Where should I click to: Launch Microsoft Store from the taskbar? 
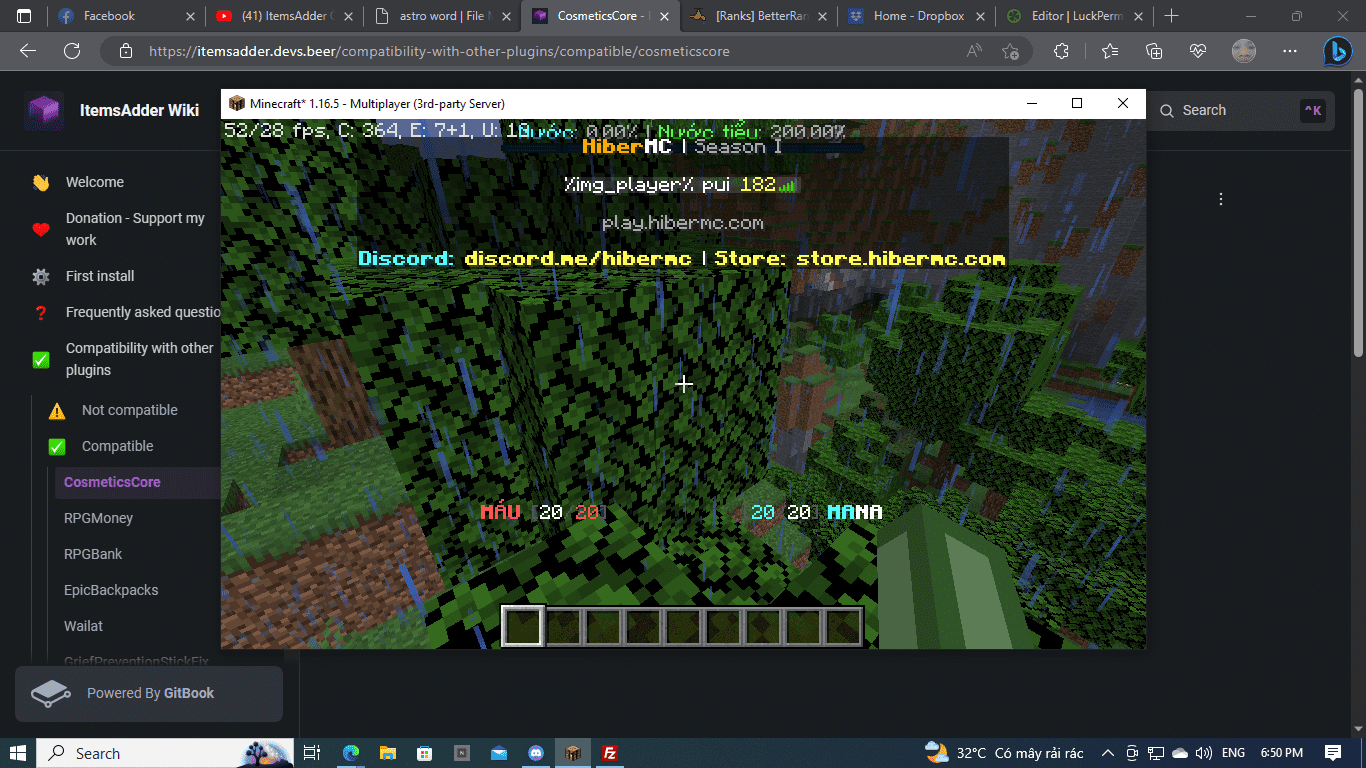(425, 753)
